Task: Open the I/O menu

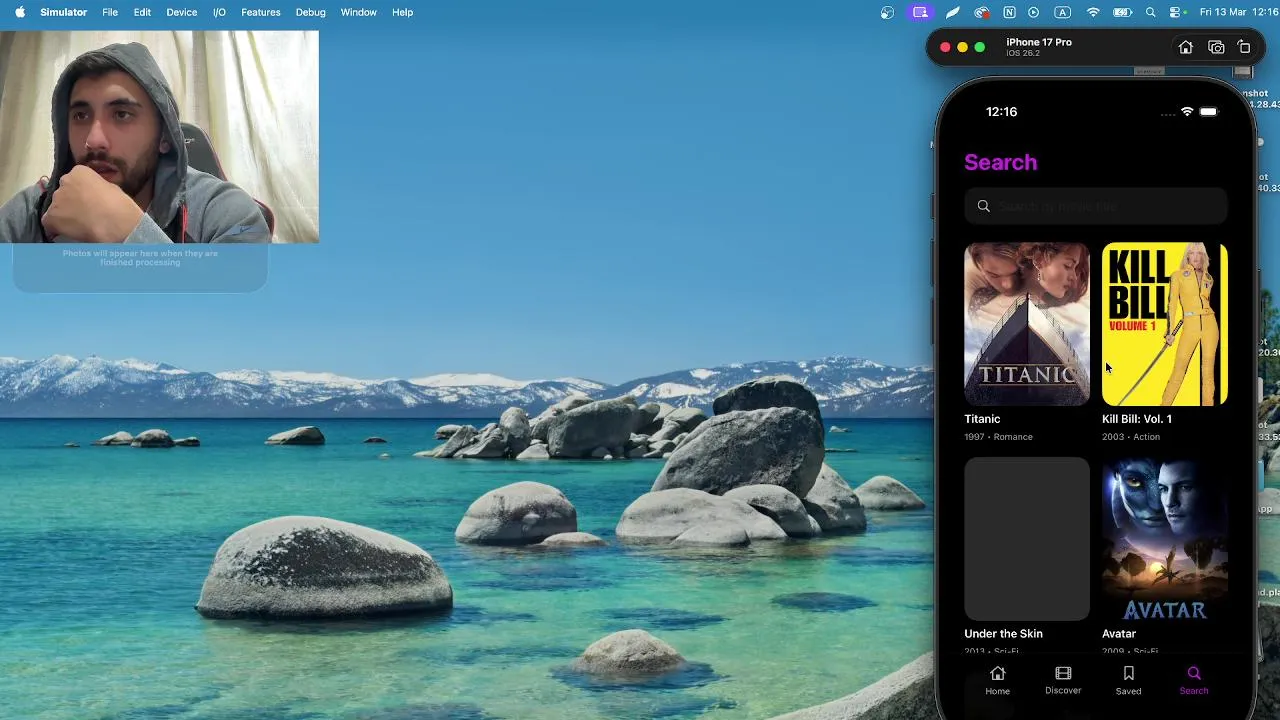Action: (x=219, y=12)
